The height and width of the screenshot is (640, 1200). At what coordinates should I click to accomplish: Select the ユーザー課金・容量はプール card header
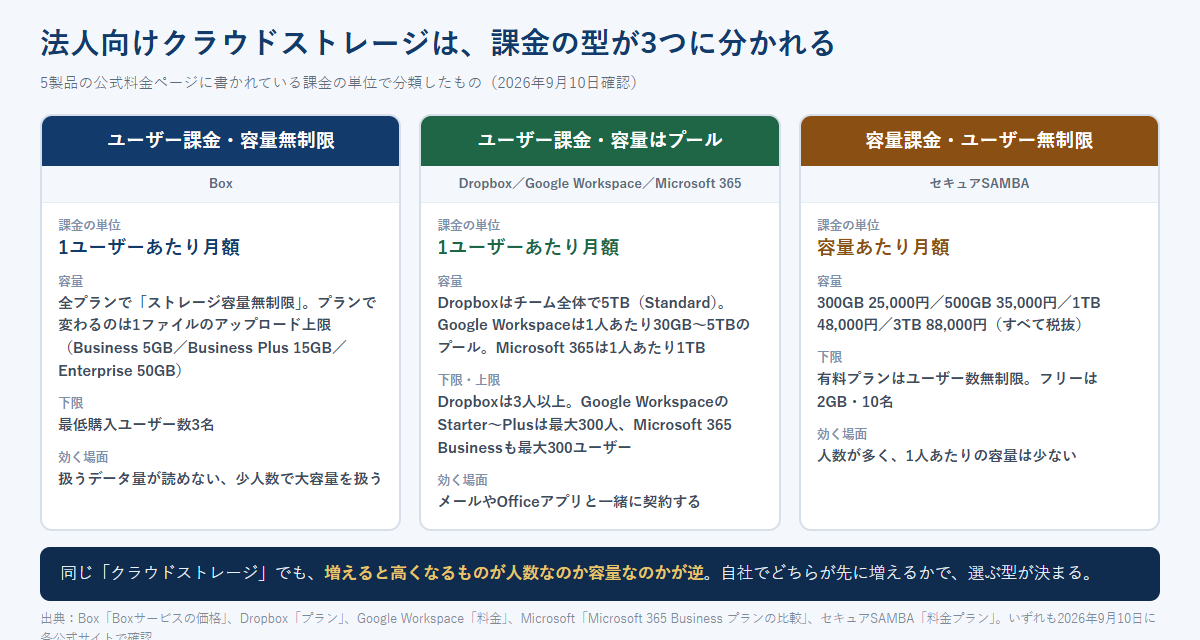click(600, 141)
